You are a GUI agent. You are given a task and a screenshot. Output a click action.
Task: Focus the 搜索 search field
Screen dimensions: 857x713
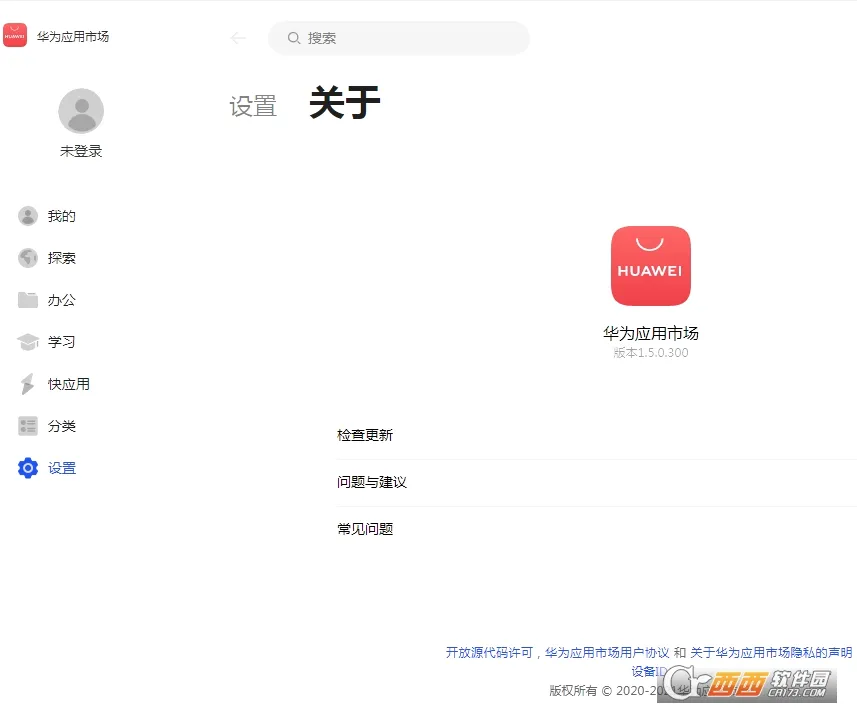(x=398, y=38)
